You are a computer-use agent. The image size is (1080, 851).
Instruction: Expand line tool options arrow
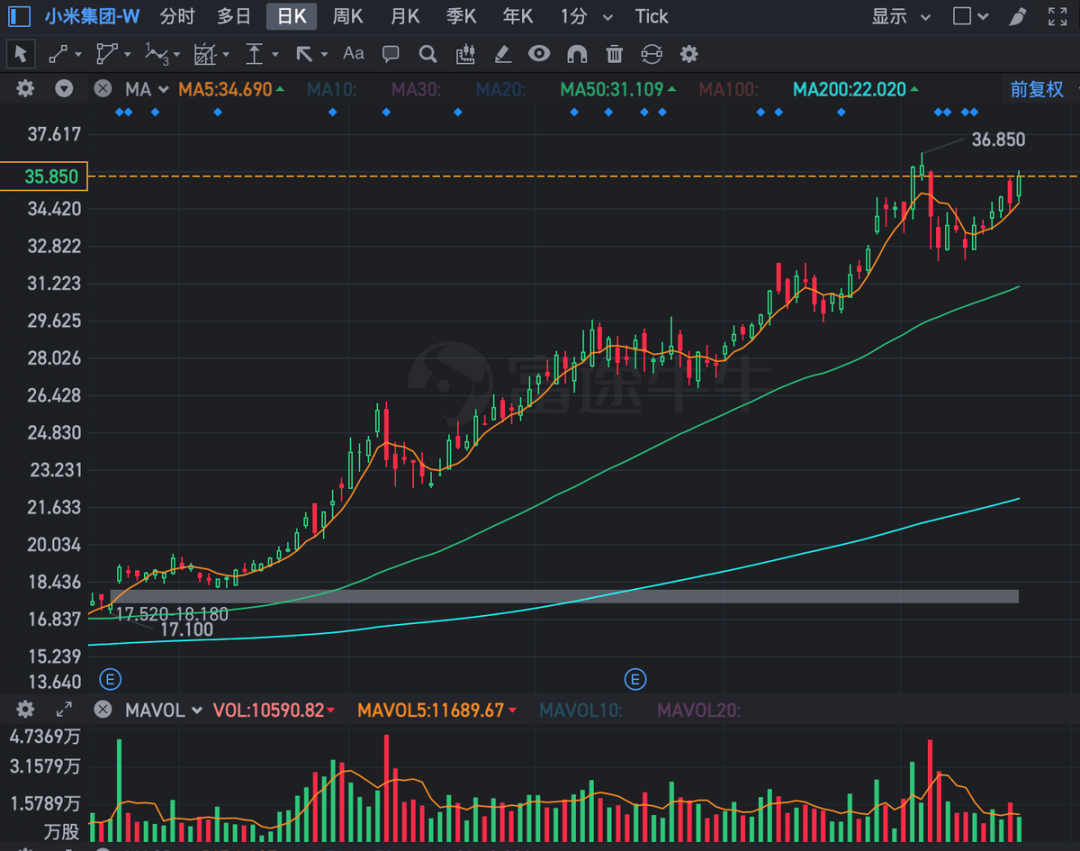(78, 54)
